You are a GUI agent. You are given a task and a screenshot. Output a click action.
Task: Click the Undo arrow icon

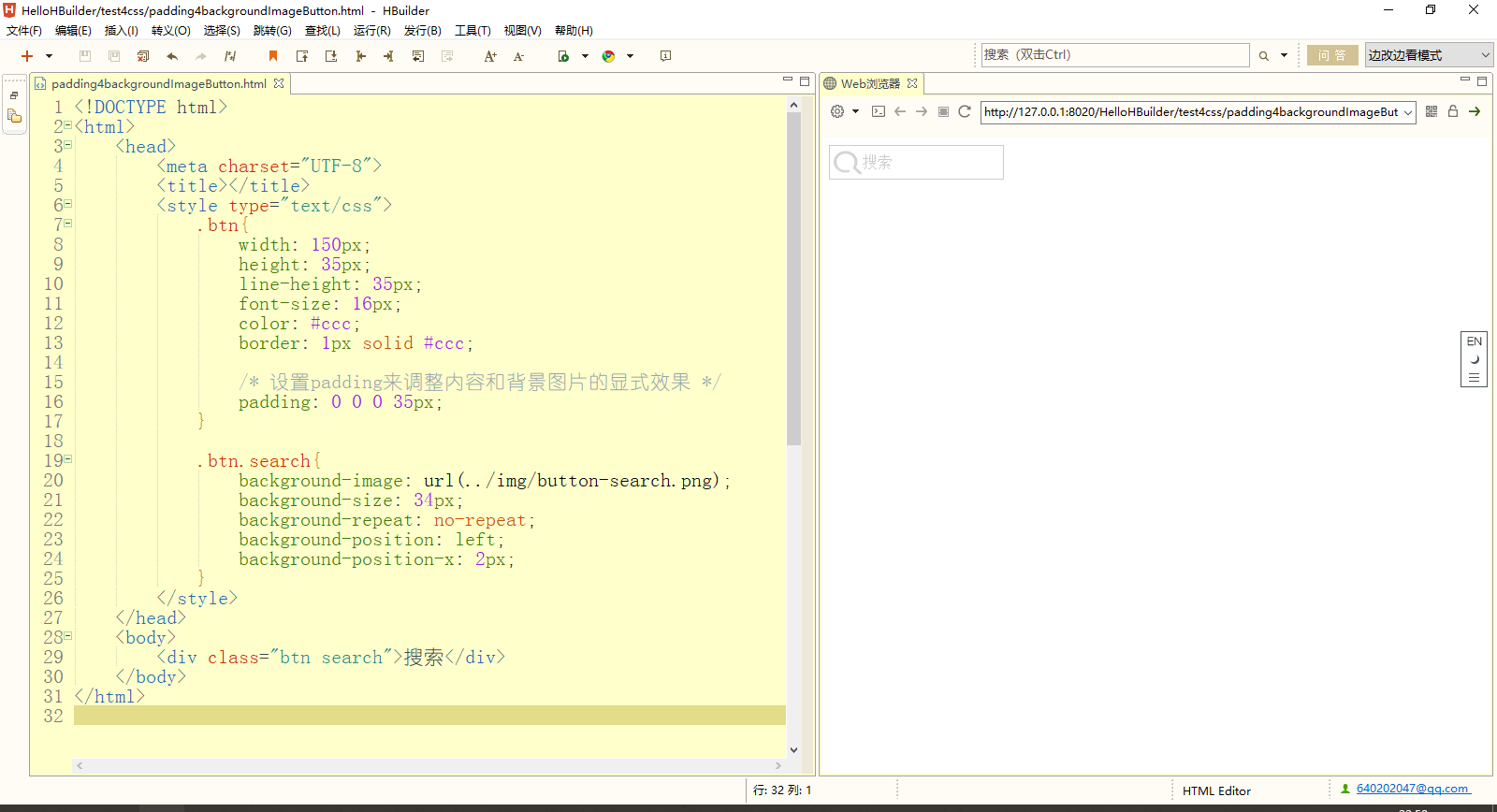172,56
